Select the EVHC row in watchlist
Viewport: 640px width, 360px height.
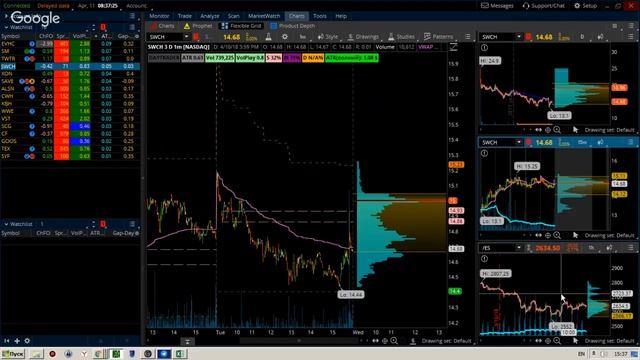pos(70,44)
